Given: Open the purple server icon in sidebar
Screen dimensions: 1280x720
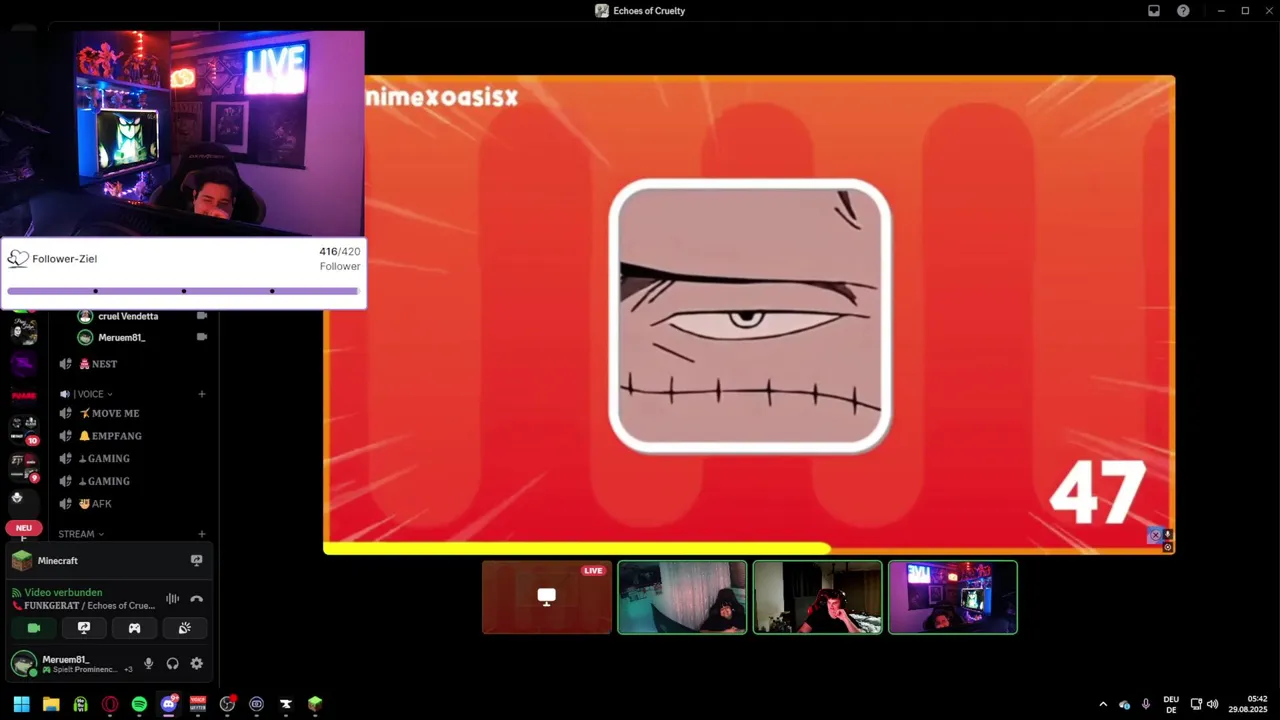Looking at the screenshot, I should (x=24, y=364).
